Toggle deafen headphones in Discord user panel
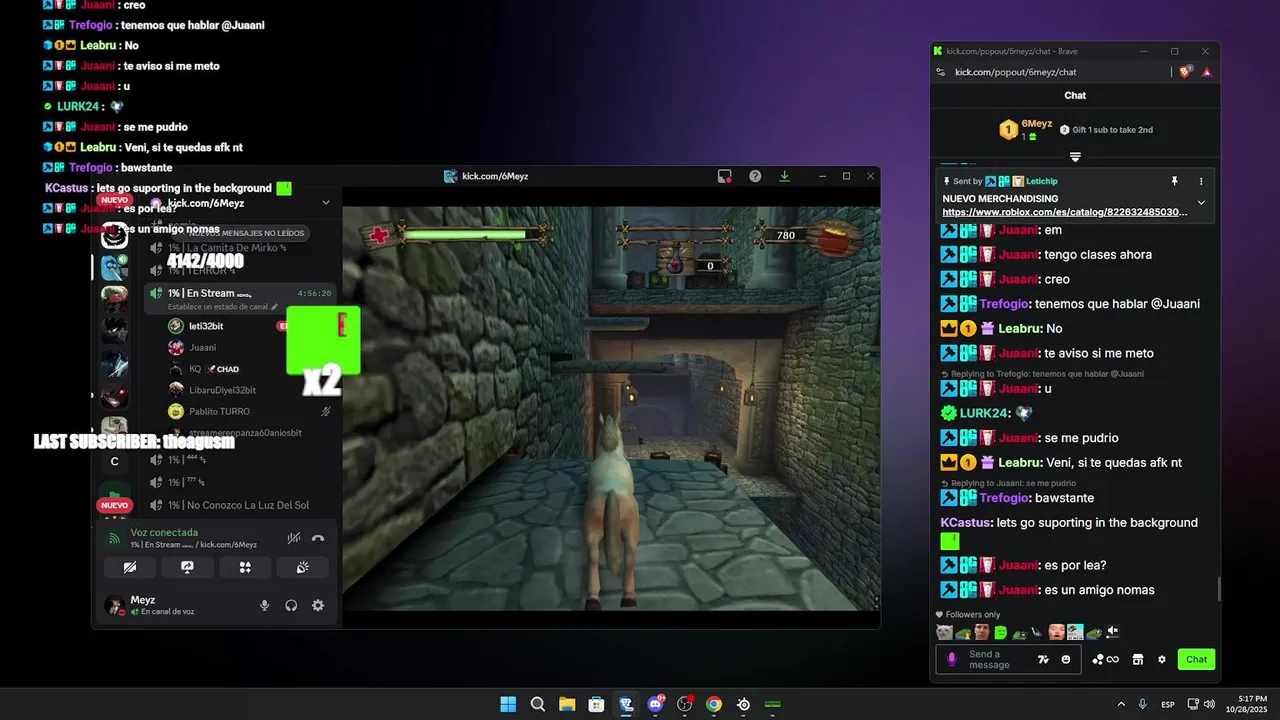 click(x=291, y=605)
